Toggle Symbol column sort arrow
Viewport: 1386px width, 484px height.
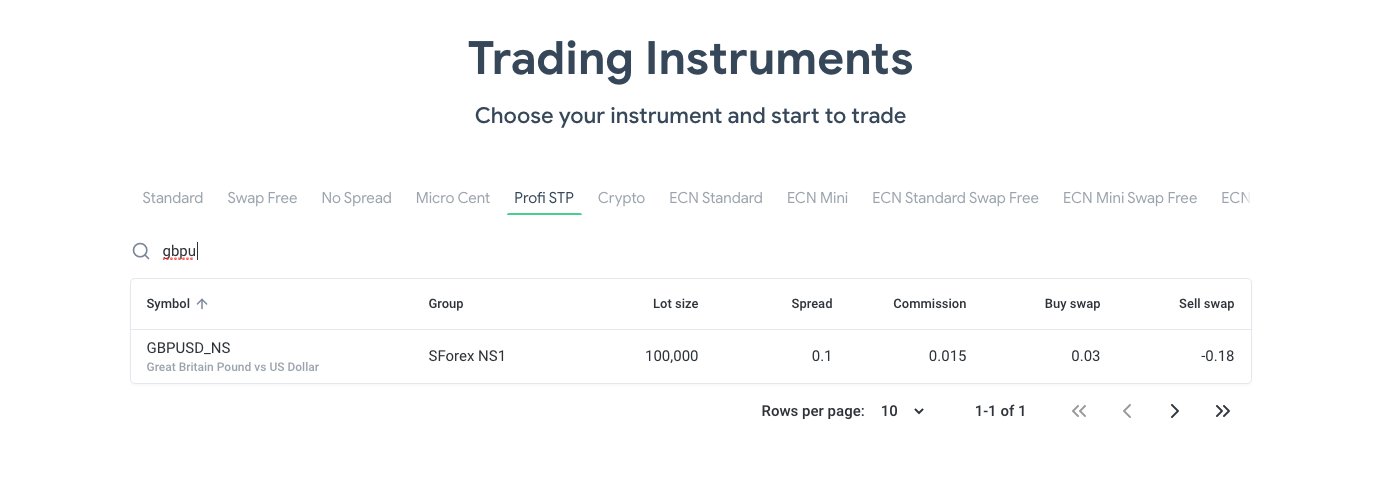pyautogui.click(x=202, y=304)
